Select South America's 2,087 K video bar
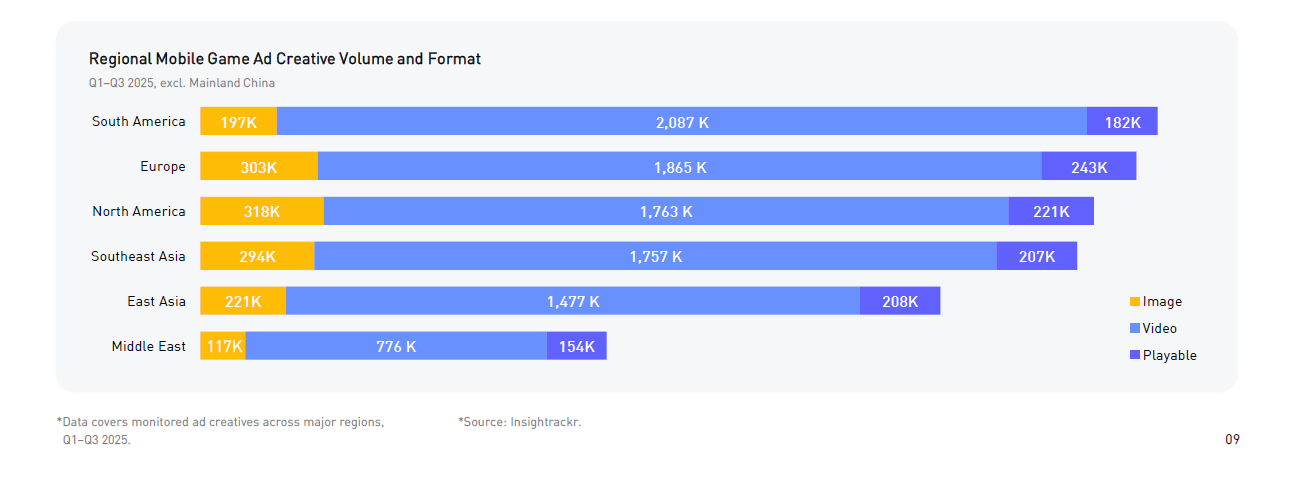Screen dimensions: 1293x483 point(682,122)
